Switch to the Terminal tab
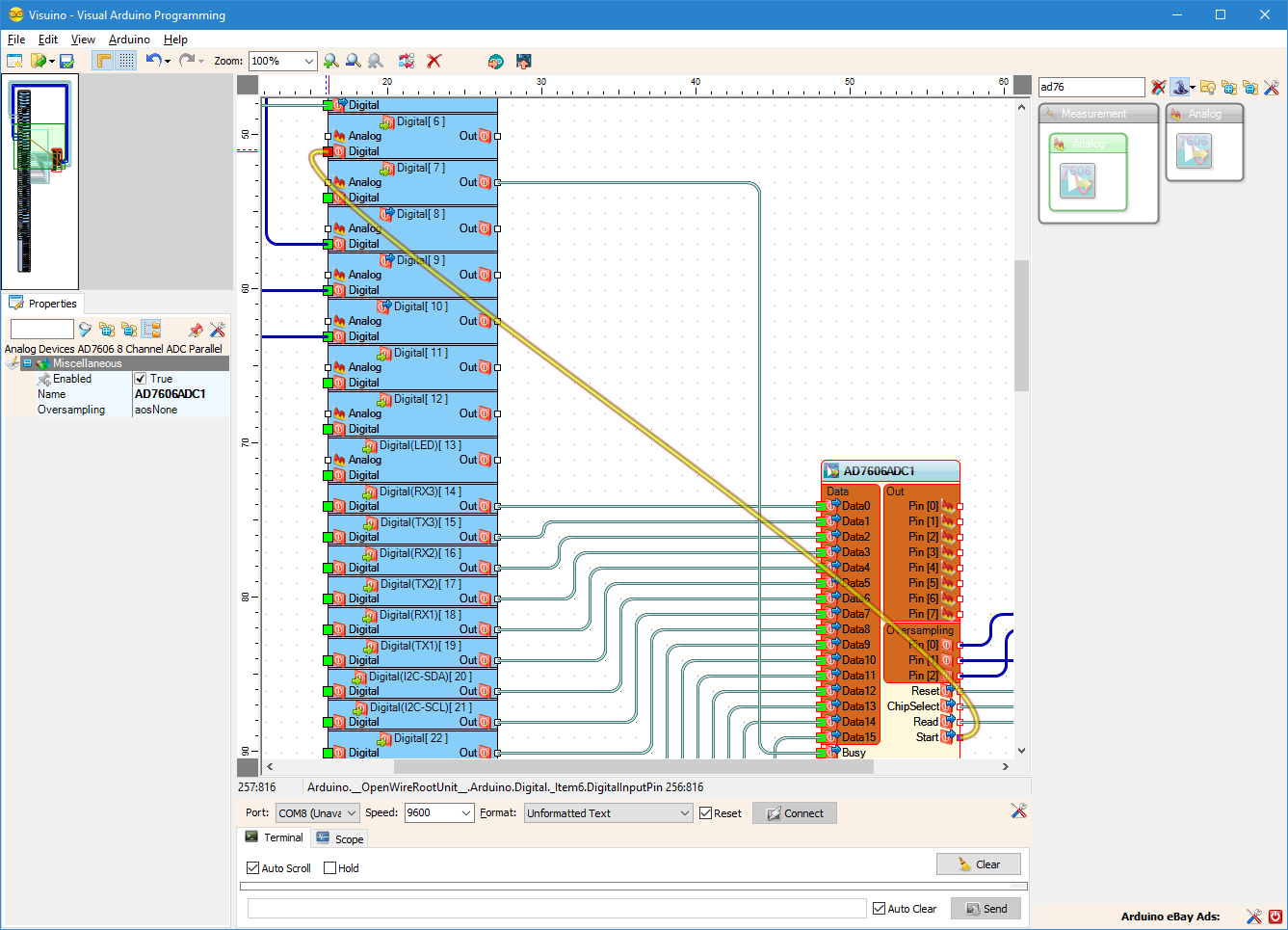The height and width of the screenshot is (930, 1288). 275,837
